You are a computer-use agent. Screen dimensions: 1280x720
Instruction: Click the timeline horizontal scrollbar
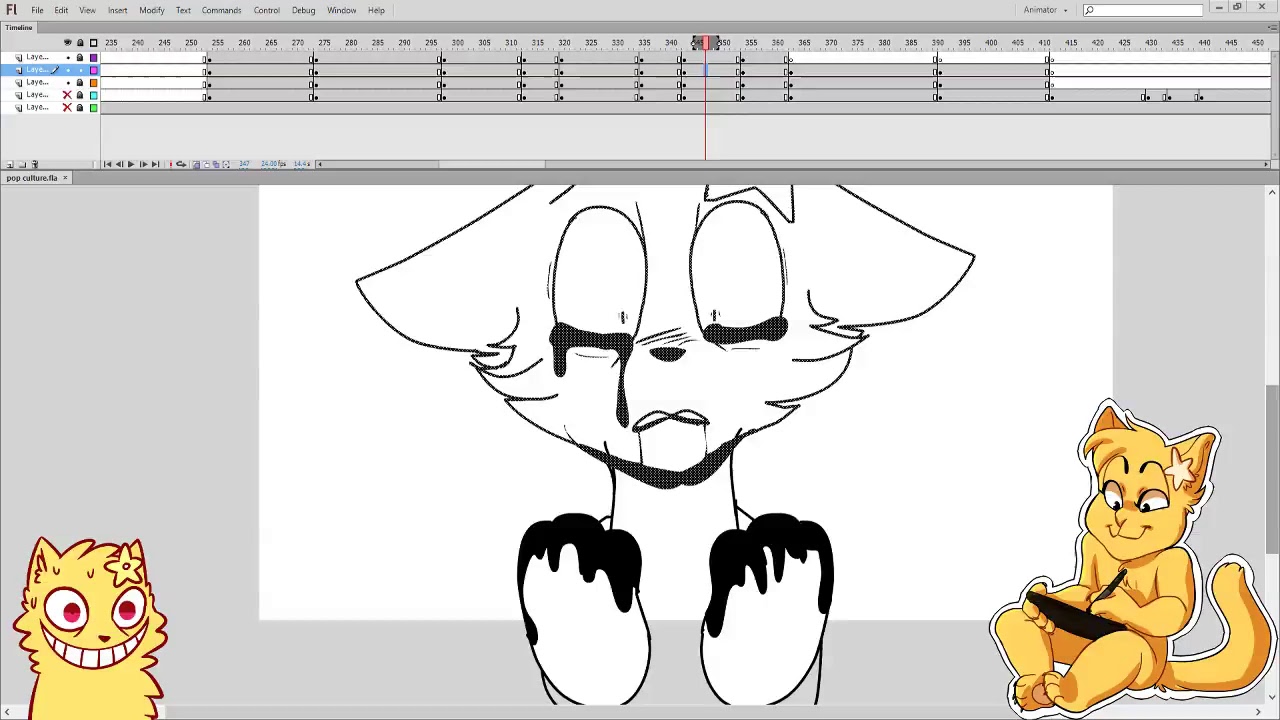[x=492, y=164]
